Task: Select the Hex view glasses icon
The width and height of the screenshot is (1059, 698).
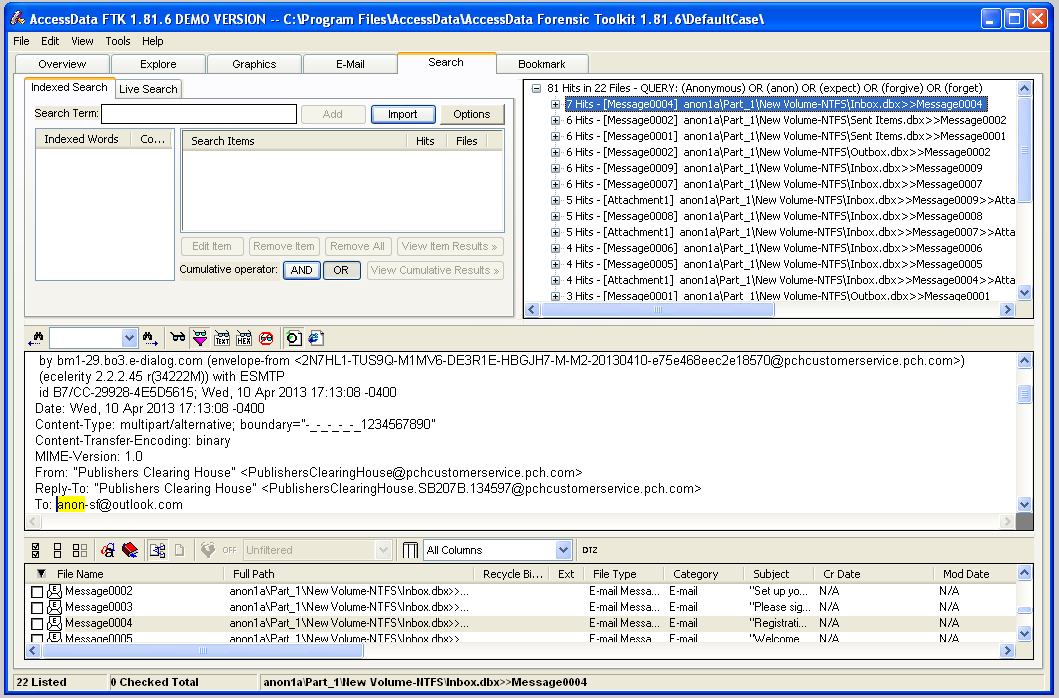Action: [x=244, y=338]
